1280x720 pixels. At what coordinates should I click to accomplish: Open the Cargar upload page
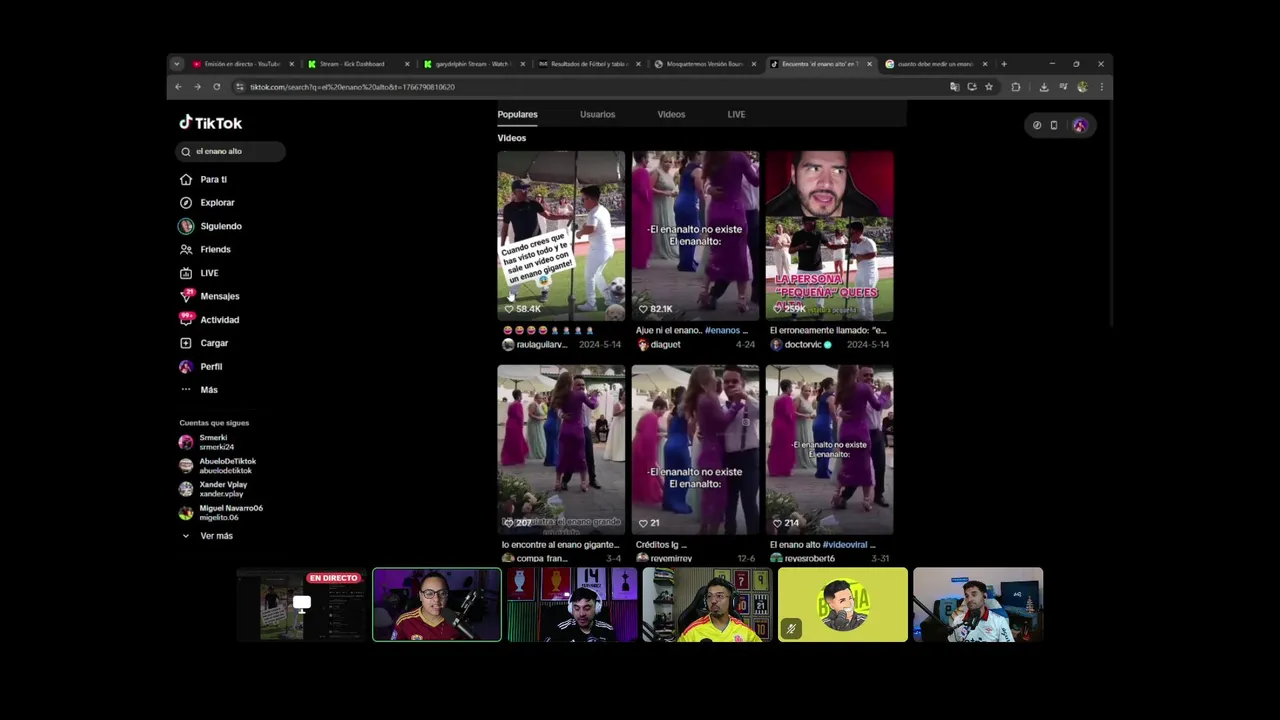point(214,343)
